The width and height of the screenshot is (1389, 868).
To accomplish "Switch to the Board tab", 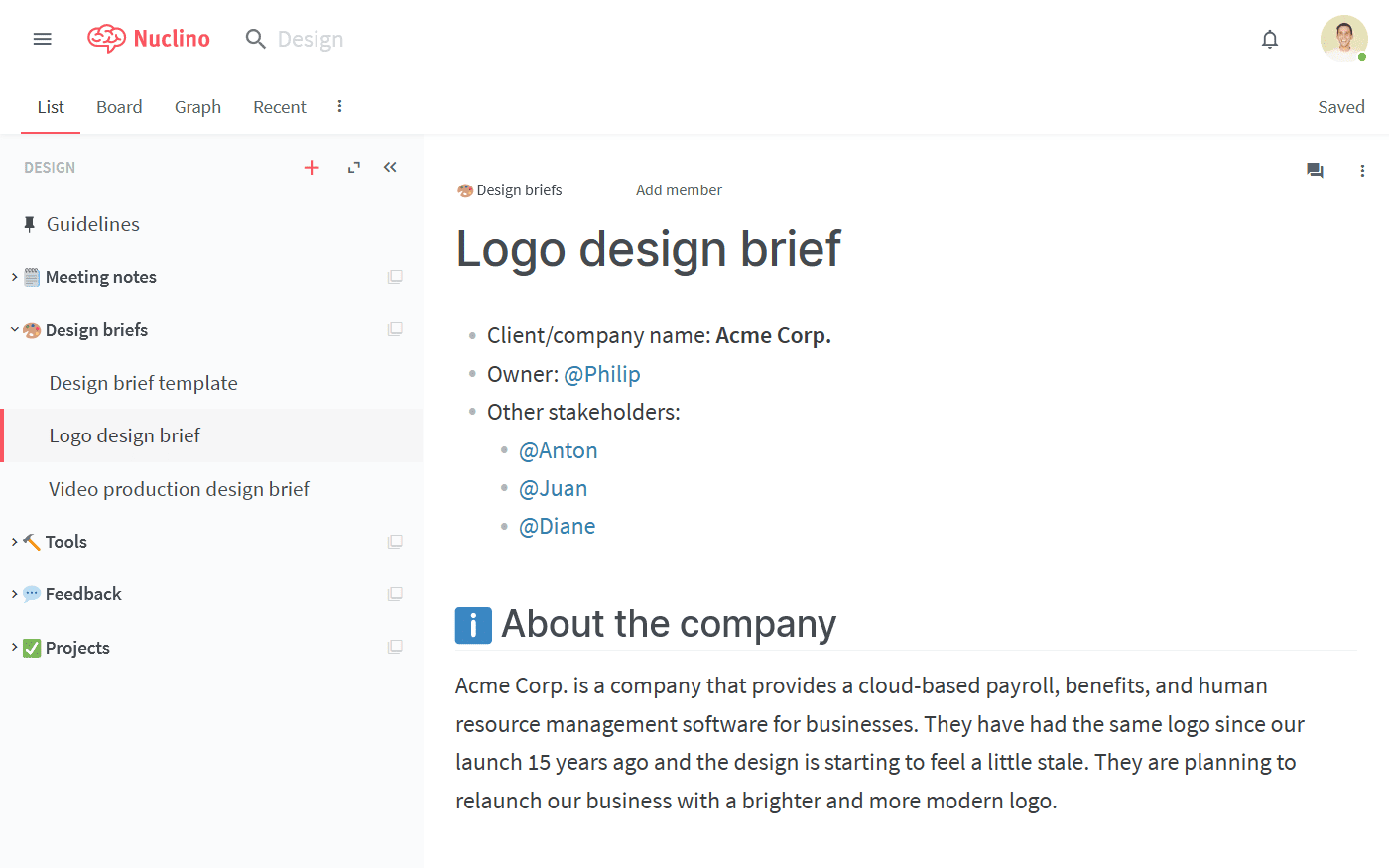I will [x=119, y=106].
